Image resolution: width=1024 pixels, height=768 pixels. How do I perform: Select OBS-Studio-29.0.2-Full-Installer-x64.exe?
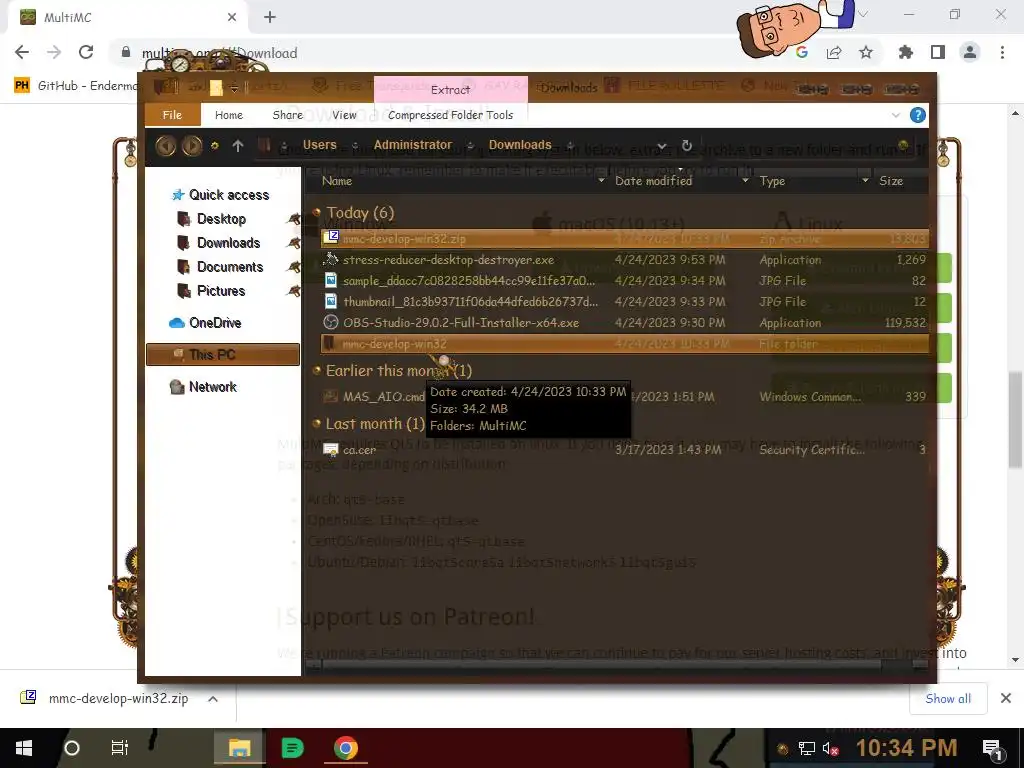click(461, 323)
